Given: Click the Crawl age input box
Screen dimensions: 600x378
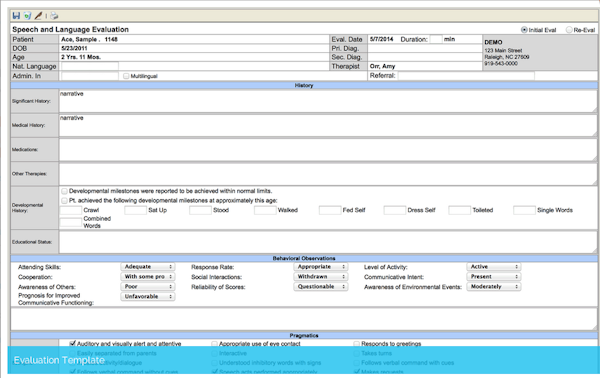Looking at the screenshot, I should [x=71, y=210].
